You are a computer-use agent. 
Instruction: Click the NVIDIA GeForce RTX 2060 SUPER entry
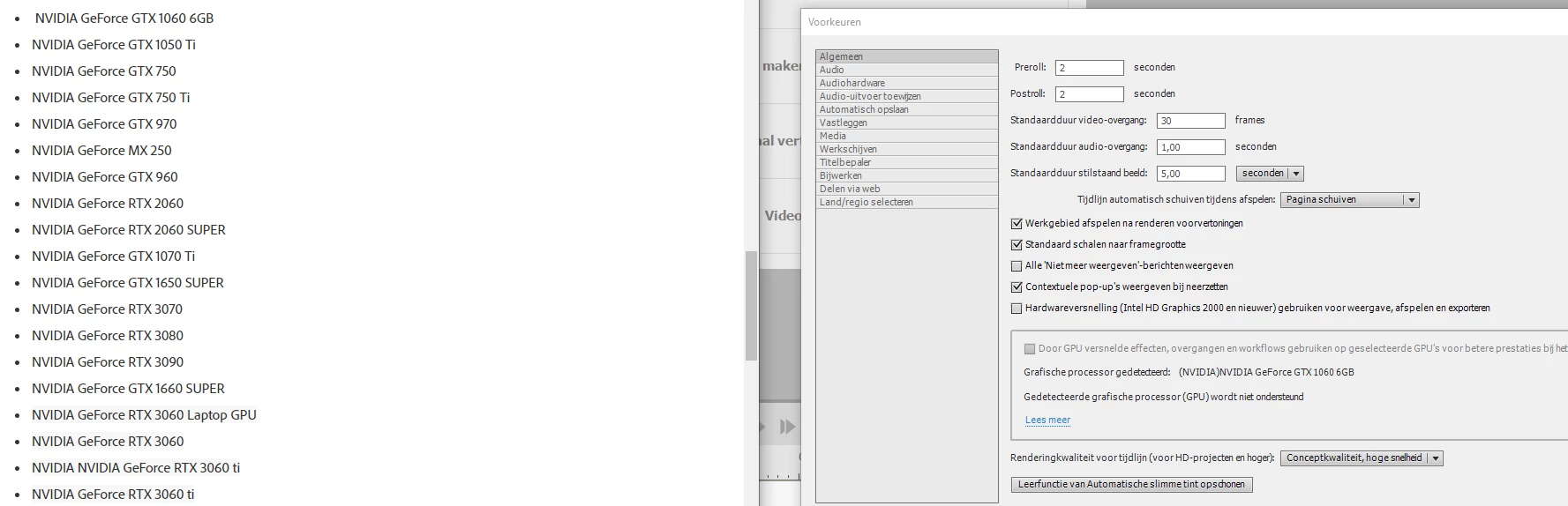[129, 229]
